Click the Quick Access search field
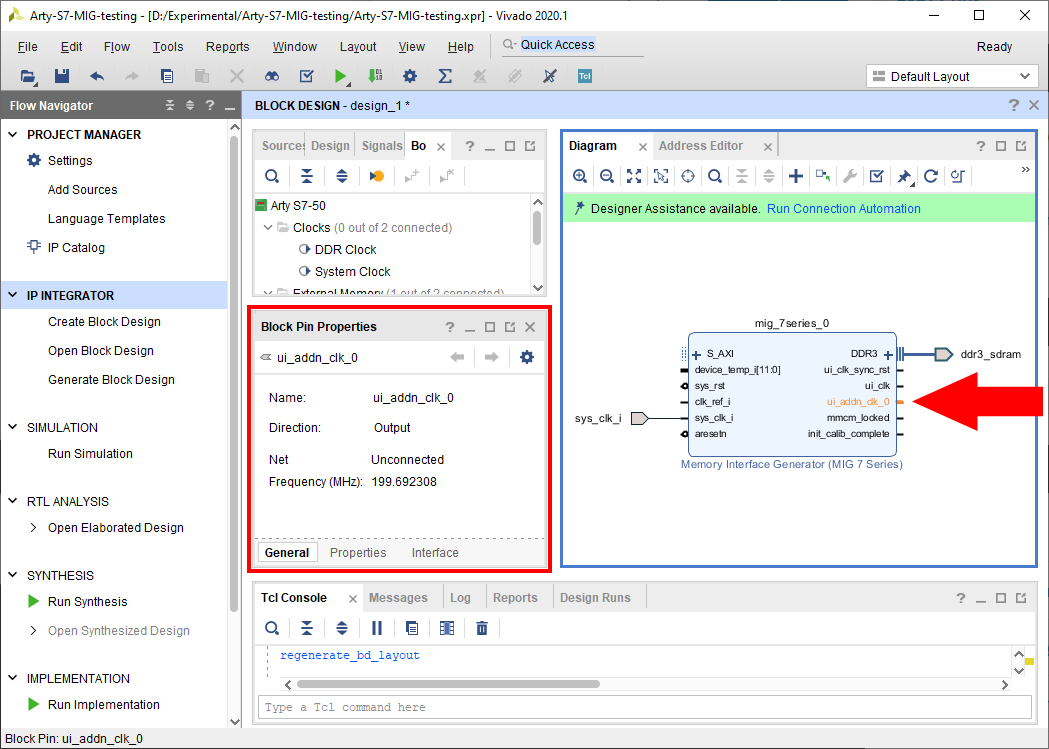The height and width of the screenshot is (749, 1049). (x=572, y=45)
